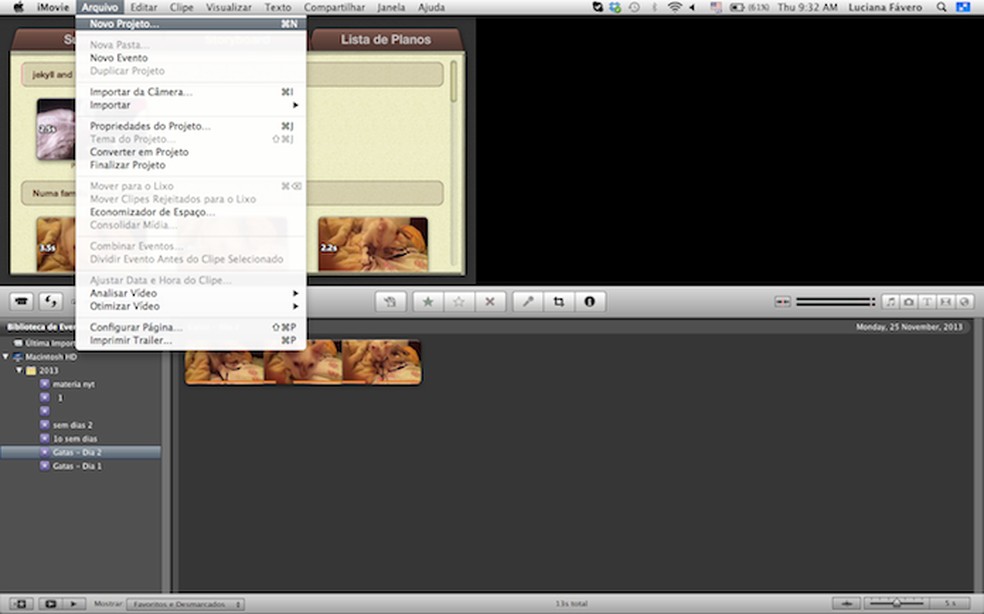Open the photo browser camera icon
Viewport: 984px width, 614px height.
(908, 301)
